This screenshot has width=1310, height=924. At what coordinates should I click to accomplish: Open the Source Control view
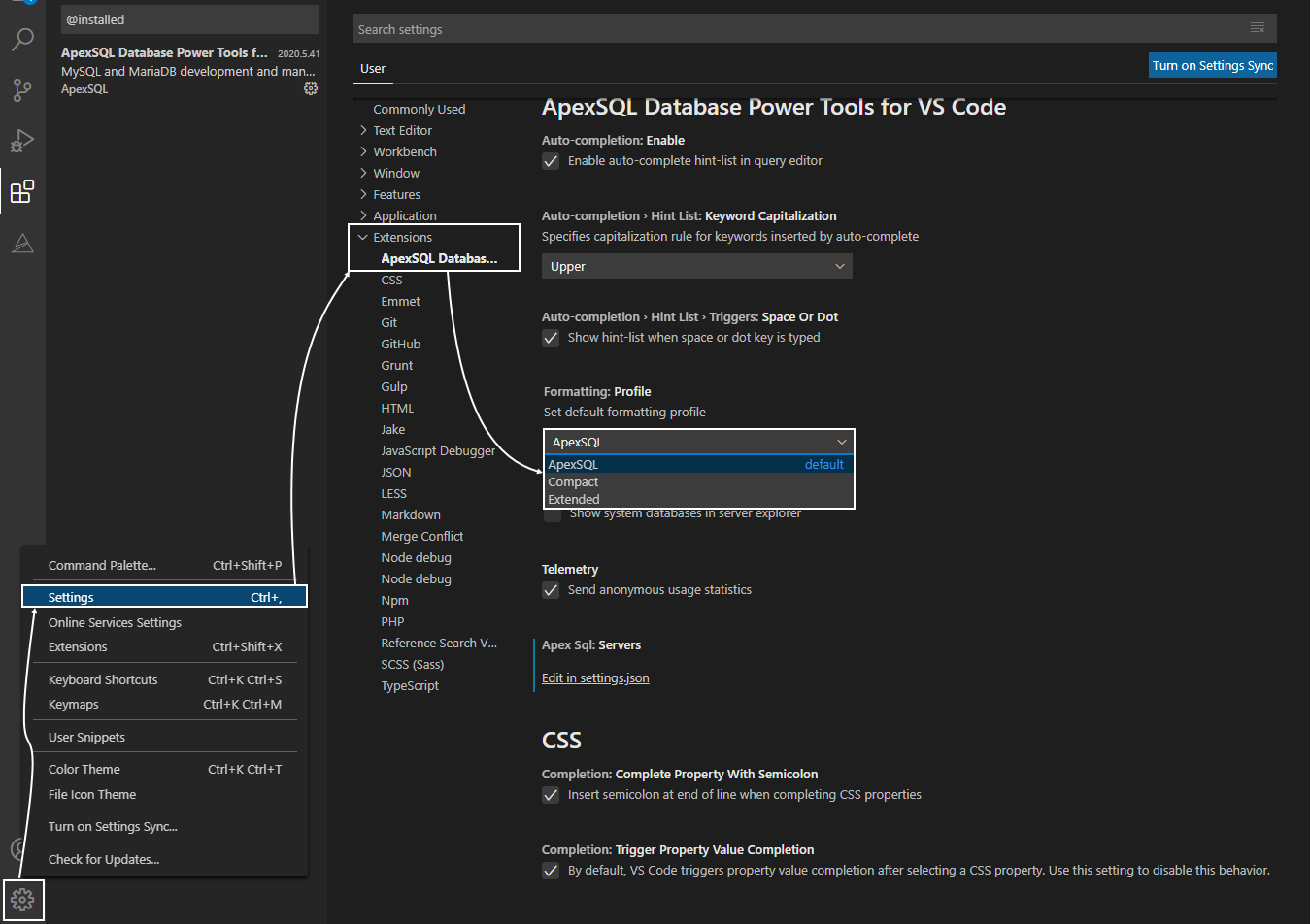[22, 90]
